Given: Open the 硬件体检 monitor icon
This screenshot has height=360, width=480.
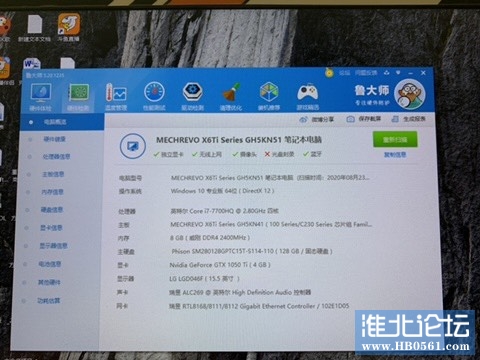Looking at the screenshot, I should [41, 93].
